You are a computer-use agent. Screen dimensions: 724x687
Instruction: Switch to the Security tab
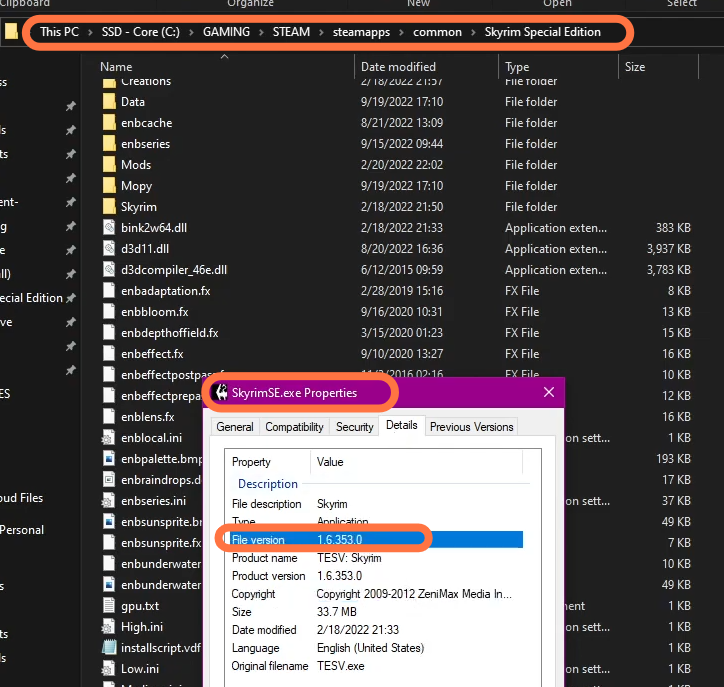coord(354,427)
